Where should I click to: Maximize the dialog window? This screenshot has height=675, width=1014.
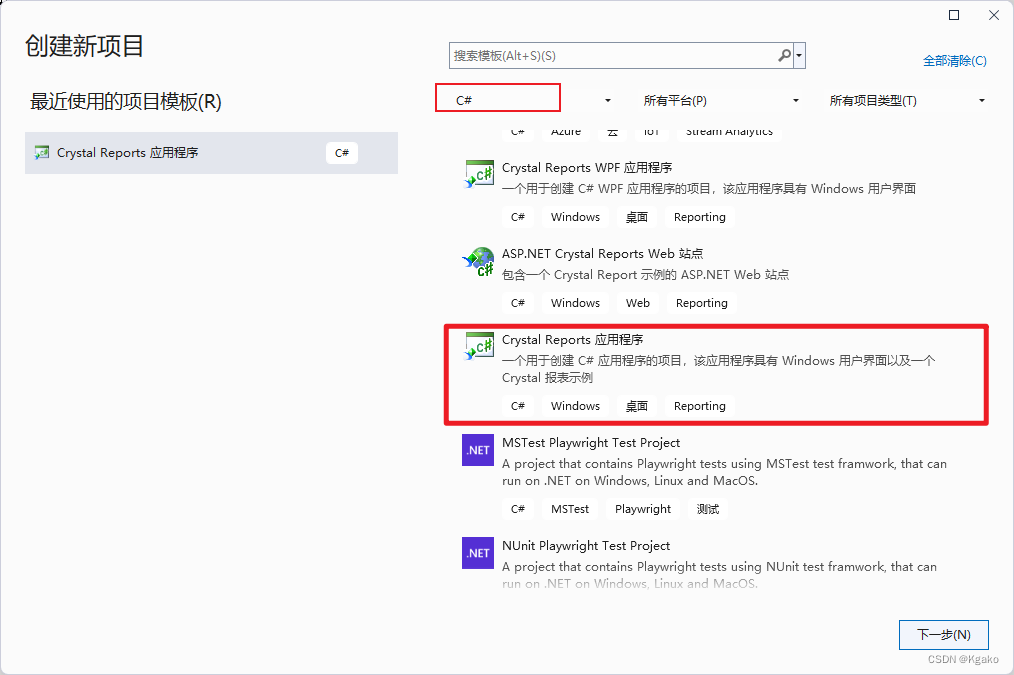(954, 15)
